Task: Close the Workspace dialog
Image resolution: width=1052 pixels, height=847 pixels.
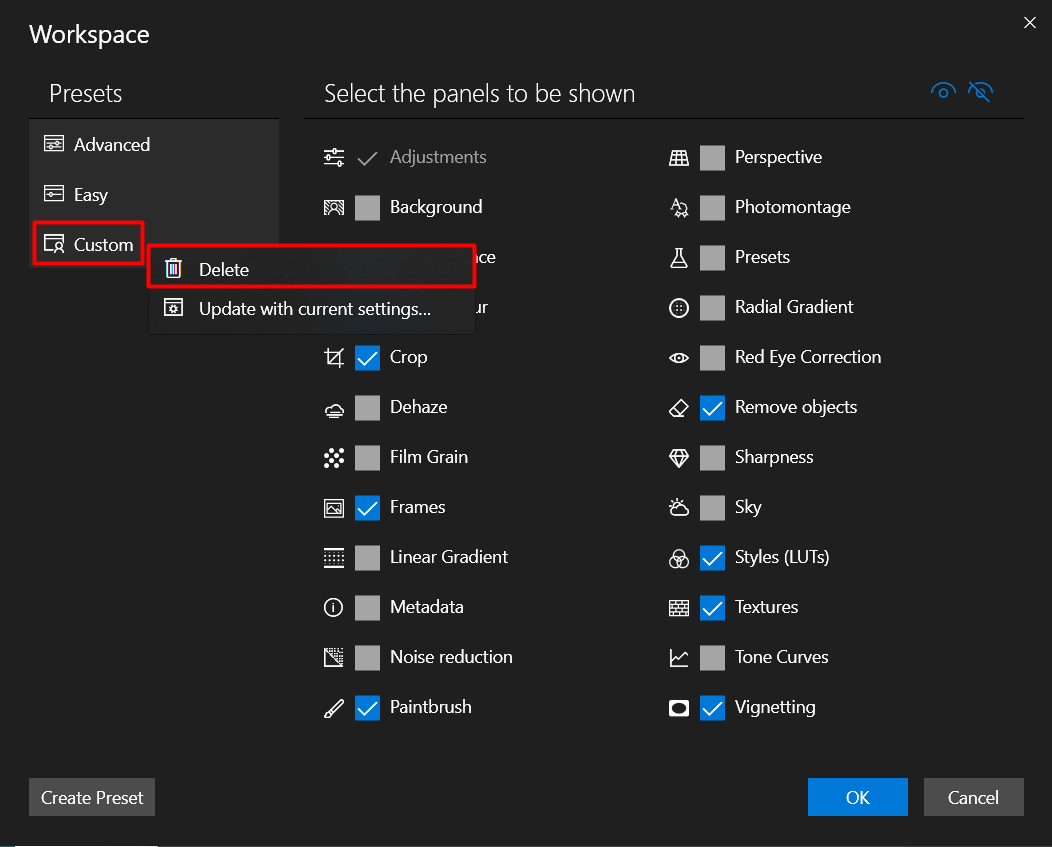Action: click(1030, 23)
